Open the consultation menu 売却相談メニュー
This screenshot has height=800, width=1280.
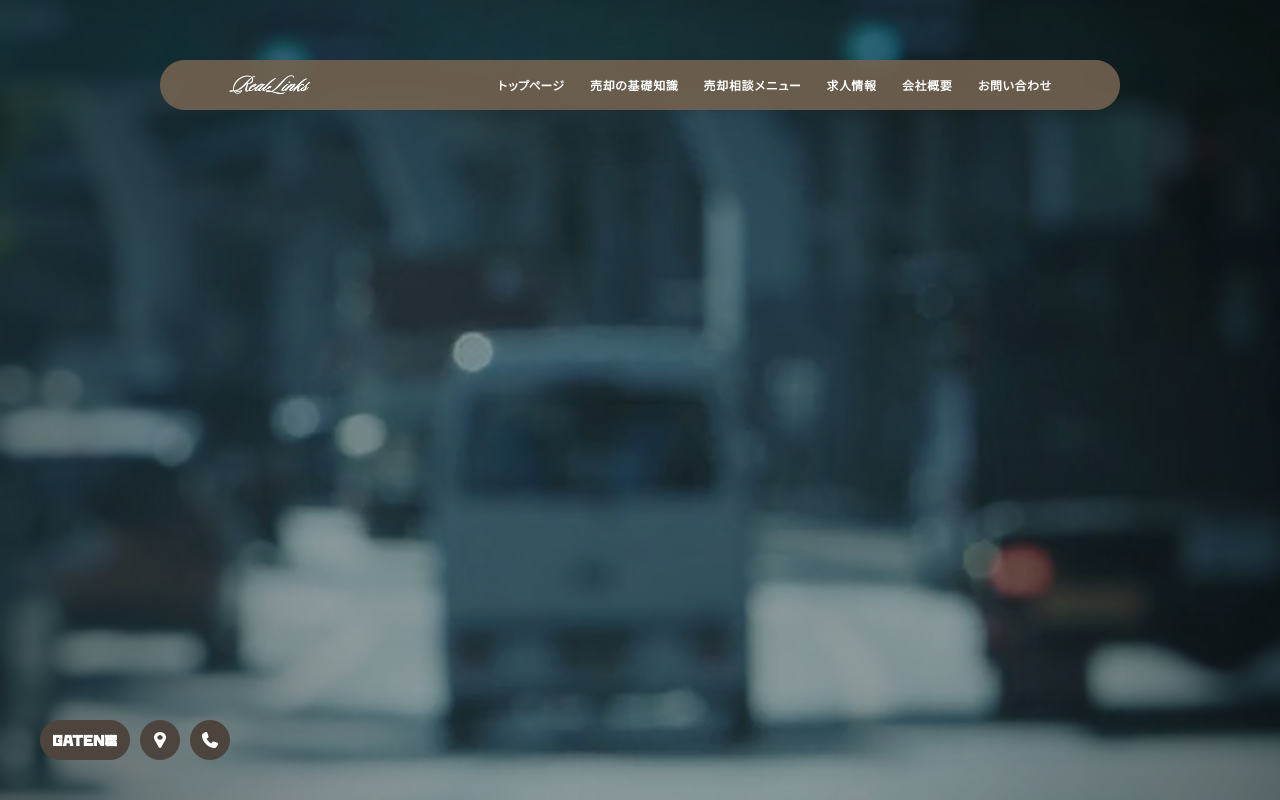tap(752, 86)
